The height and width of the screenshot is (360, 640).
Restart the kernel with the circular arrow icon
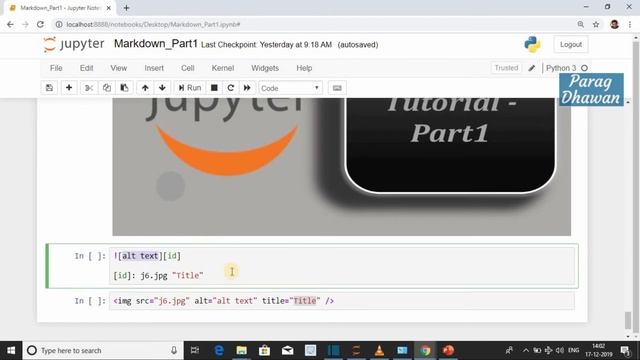[x=231, y=88]
